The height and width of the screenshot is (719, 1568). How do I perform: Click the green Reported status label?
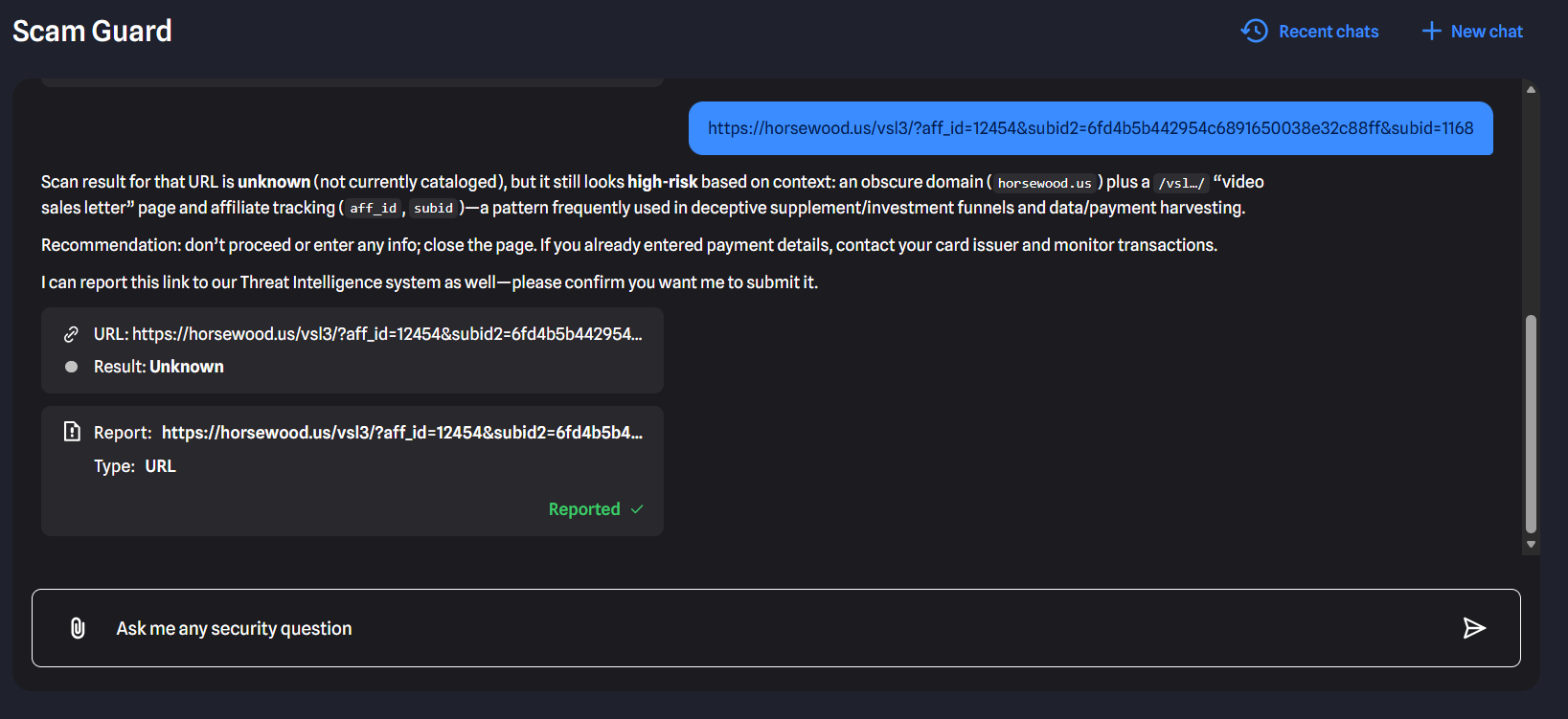click(584, 509)
